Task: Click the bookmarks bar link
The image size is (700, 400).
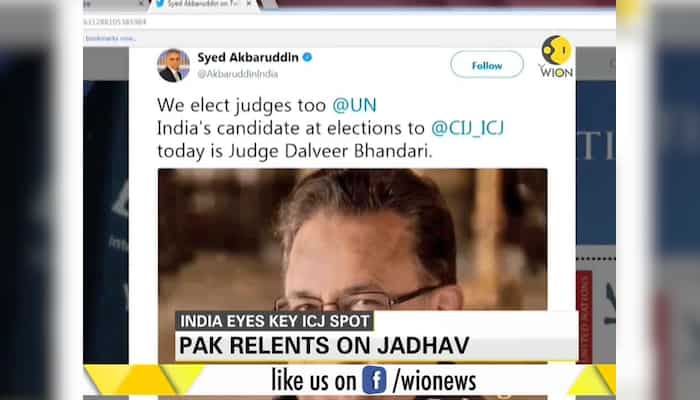Action: pos(110,38)
